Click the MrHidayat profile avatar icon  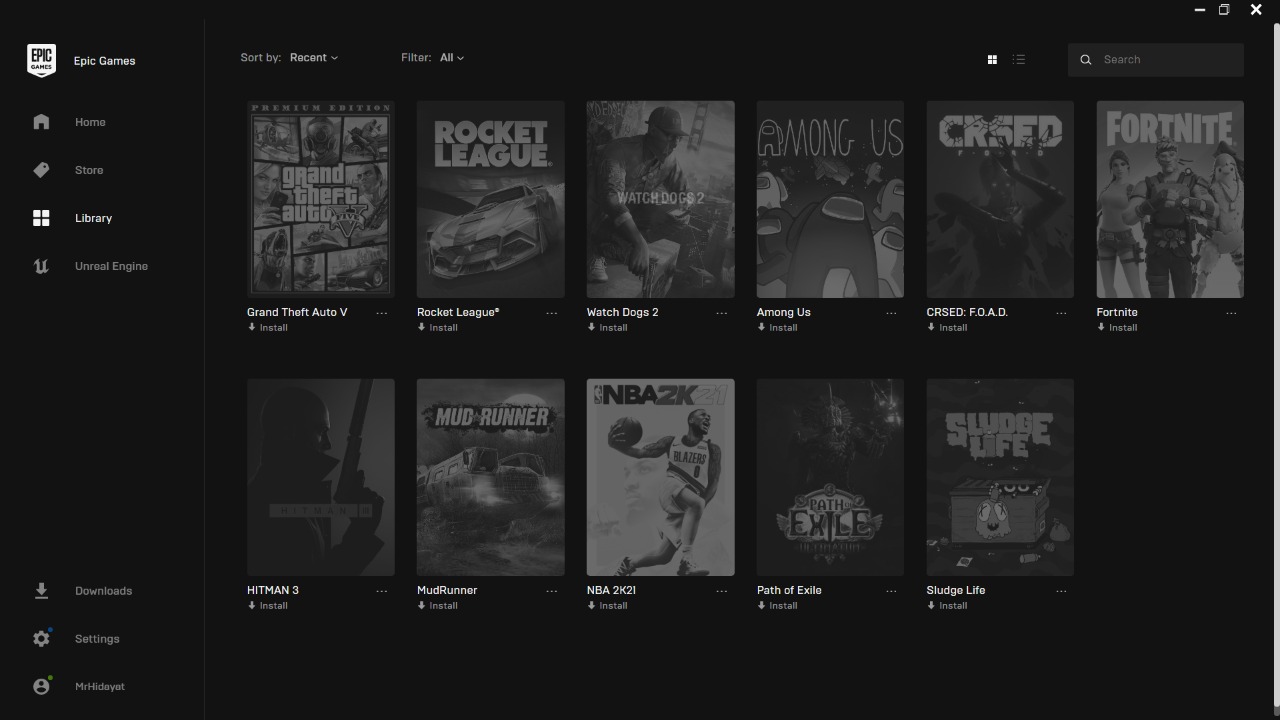point(41,687)
